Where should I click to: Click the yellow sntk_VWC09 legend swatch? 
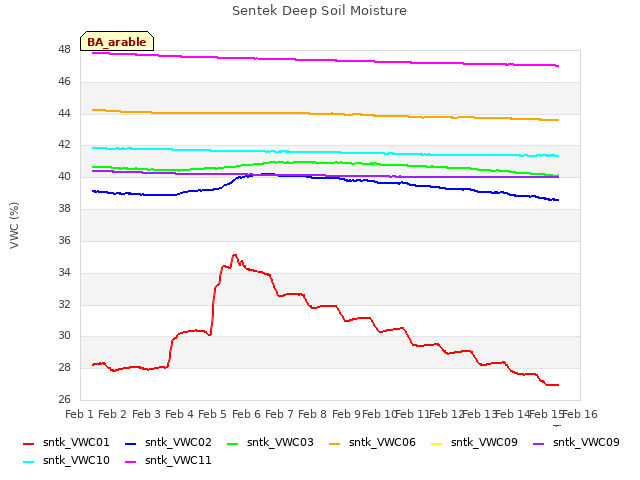[x=437, y=444]
